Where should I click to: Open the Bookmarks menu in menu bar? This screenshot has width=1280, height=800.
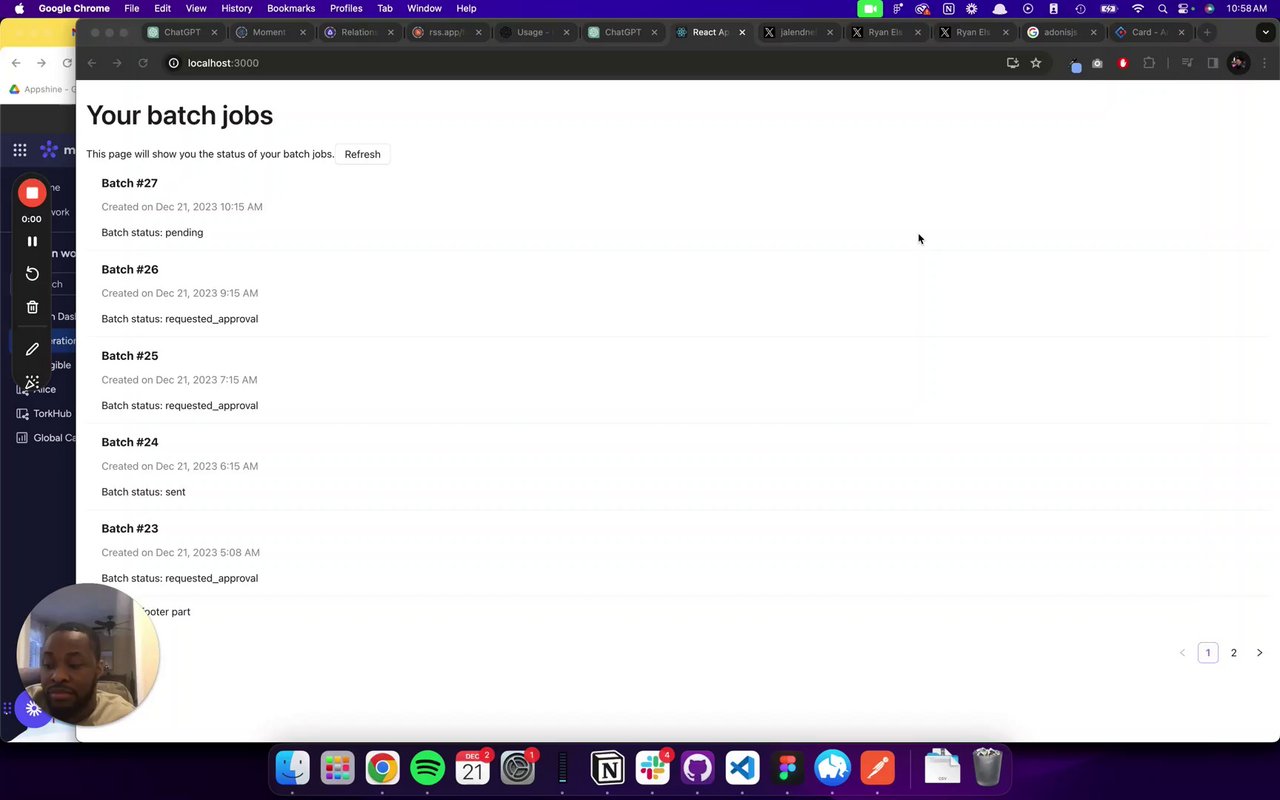pyautogui.click(x=291, y=8)
